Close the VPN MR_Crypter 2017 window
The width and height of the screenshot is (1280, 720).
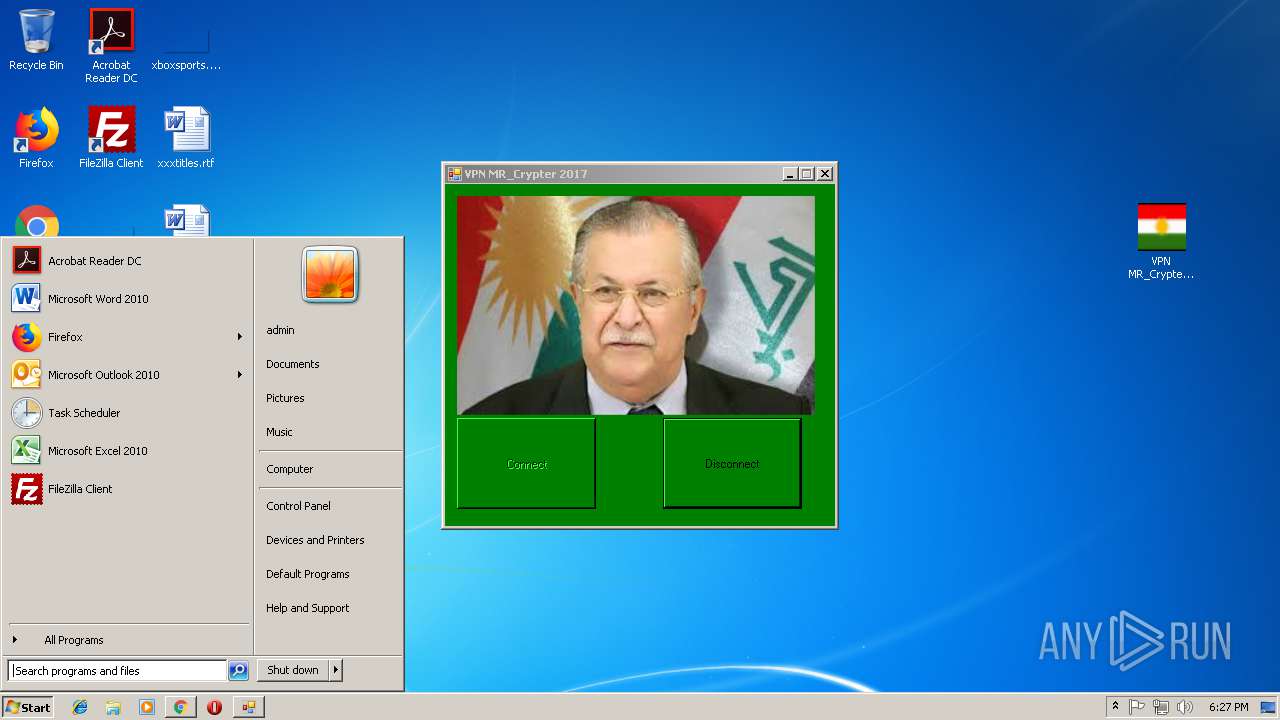(x=825, y=174)
